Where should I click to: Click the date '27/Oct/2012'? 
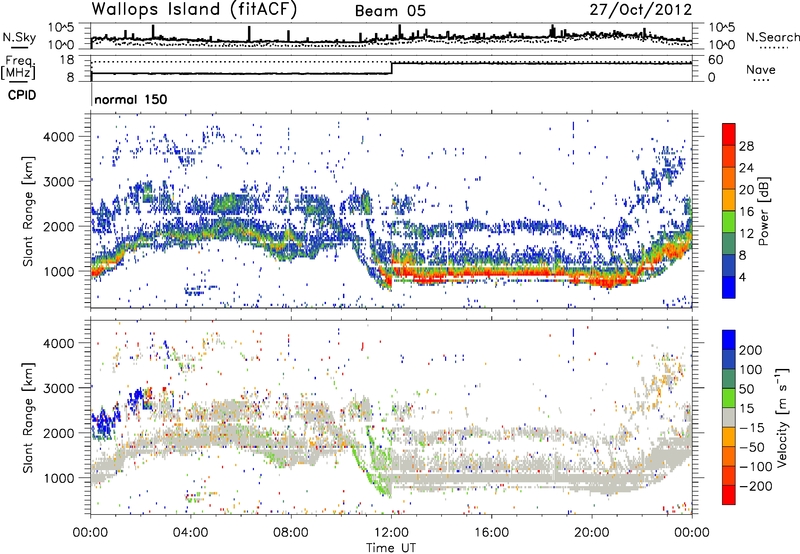[x=641, y=10]
